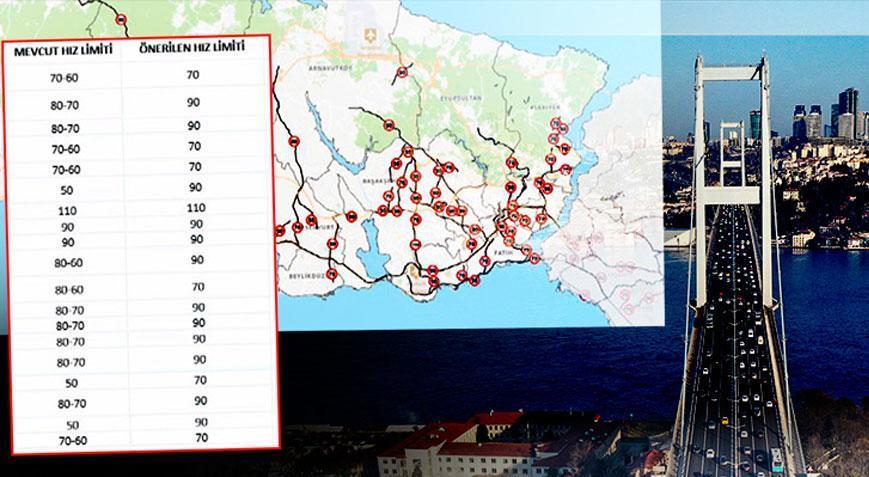Select the 110 value in the proposed limit column
The width and height of the screenshot is (869, 477).
pyautogui.click(x=196, y=207)
